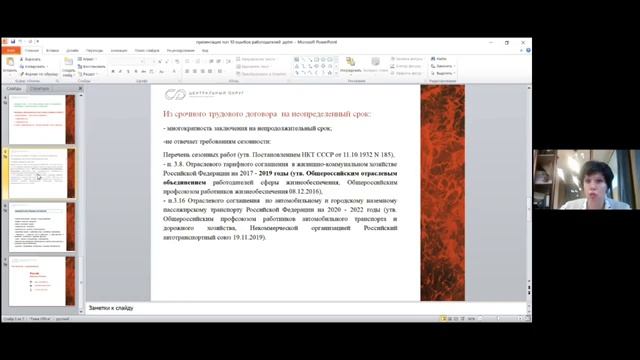Viewport: 640px width, 360px height.
Task: Click the Cut command
Action: pyautogui.click(x=31, y=60)
